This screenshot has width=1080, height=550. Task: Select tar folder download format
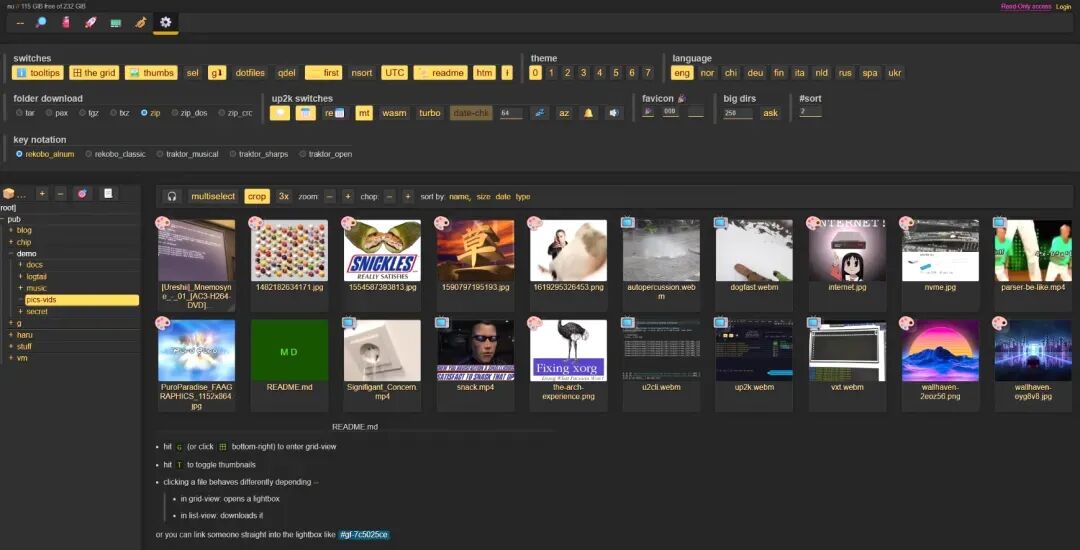coord(25,113)
